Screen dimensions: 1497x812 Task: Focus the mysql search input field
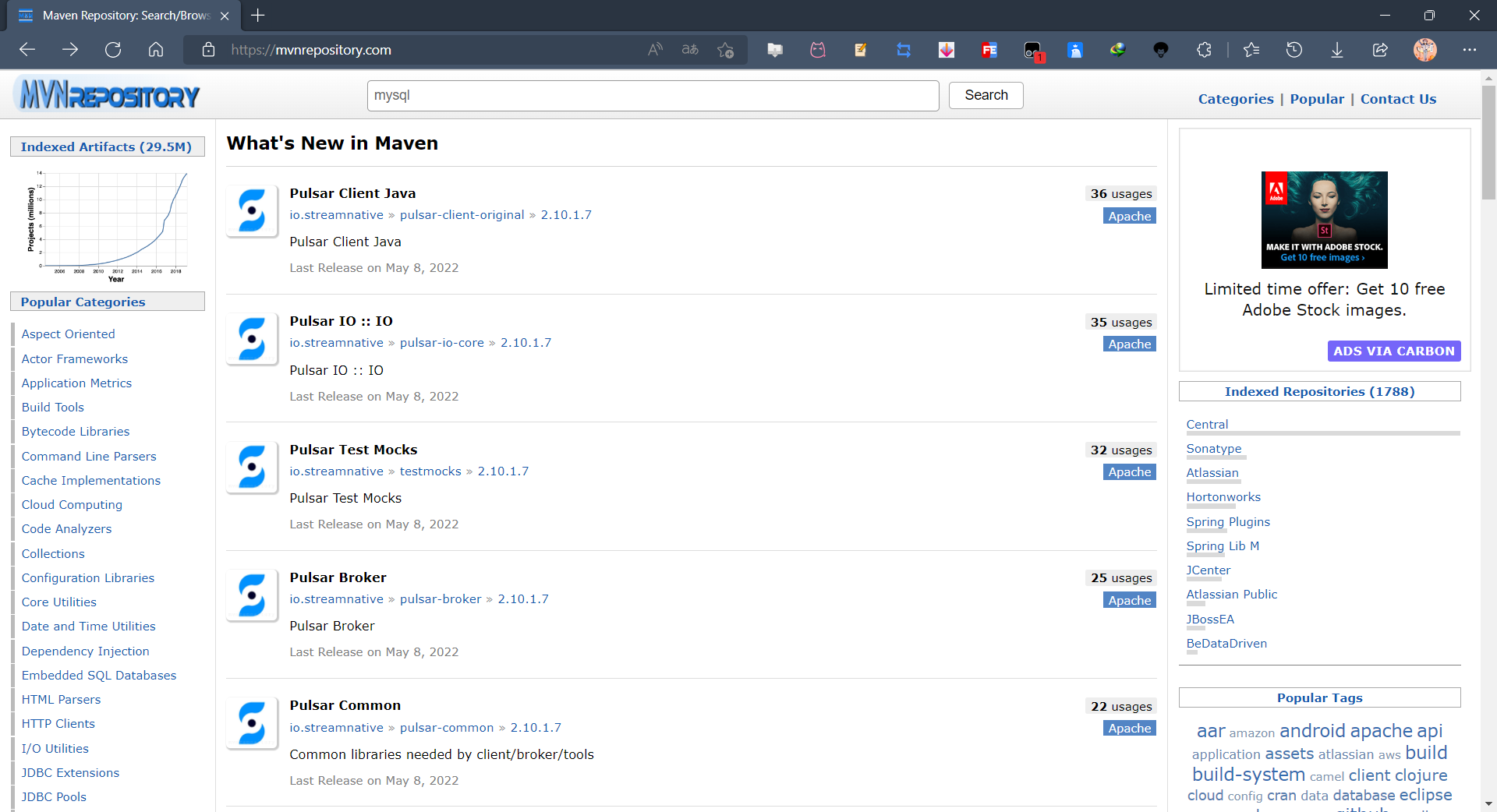pos(653,96)
